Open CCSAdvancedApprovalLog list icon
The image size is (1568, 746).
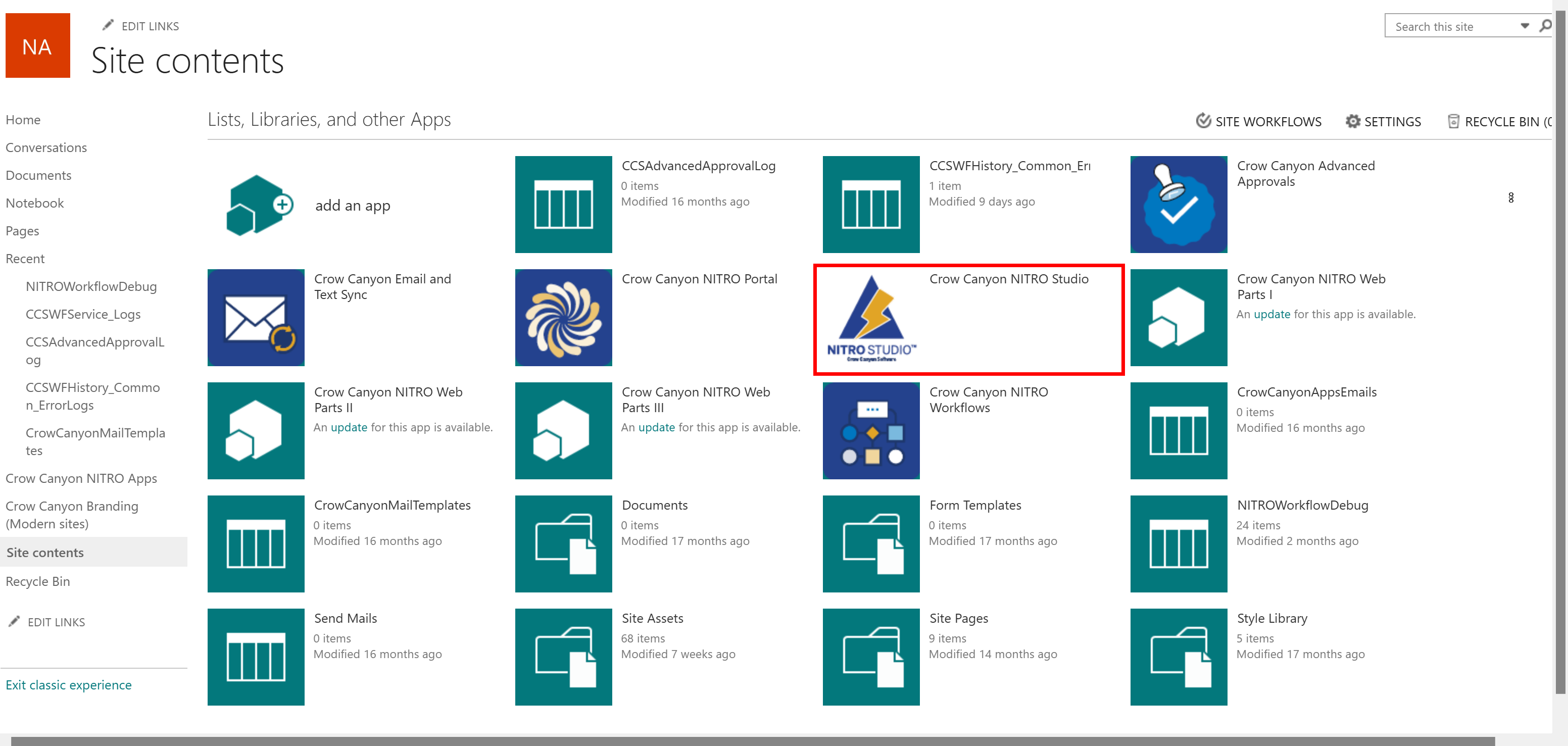point(564,205)
